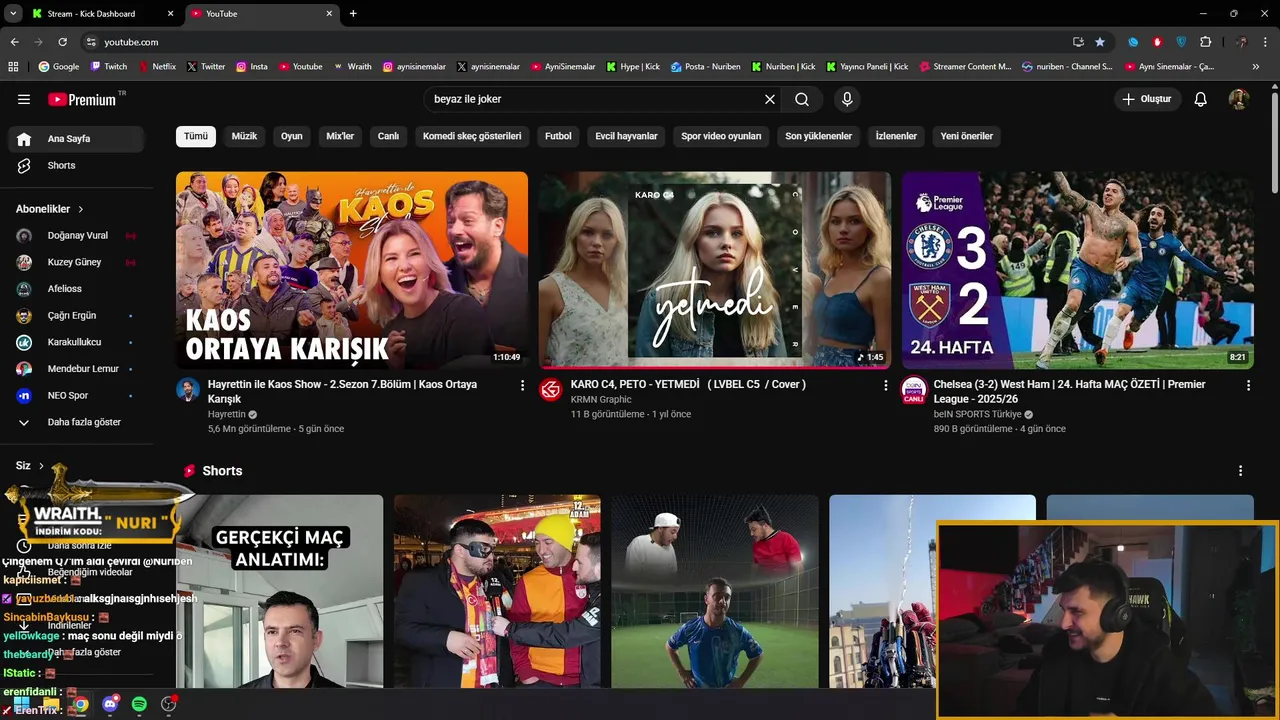This screenshot has height=720, width=1280.
Task: Open options for Hayrettin Kaos Show video
Action: [522, 385]
